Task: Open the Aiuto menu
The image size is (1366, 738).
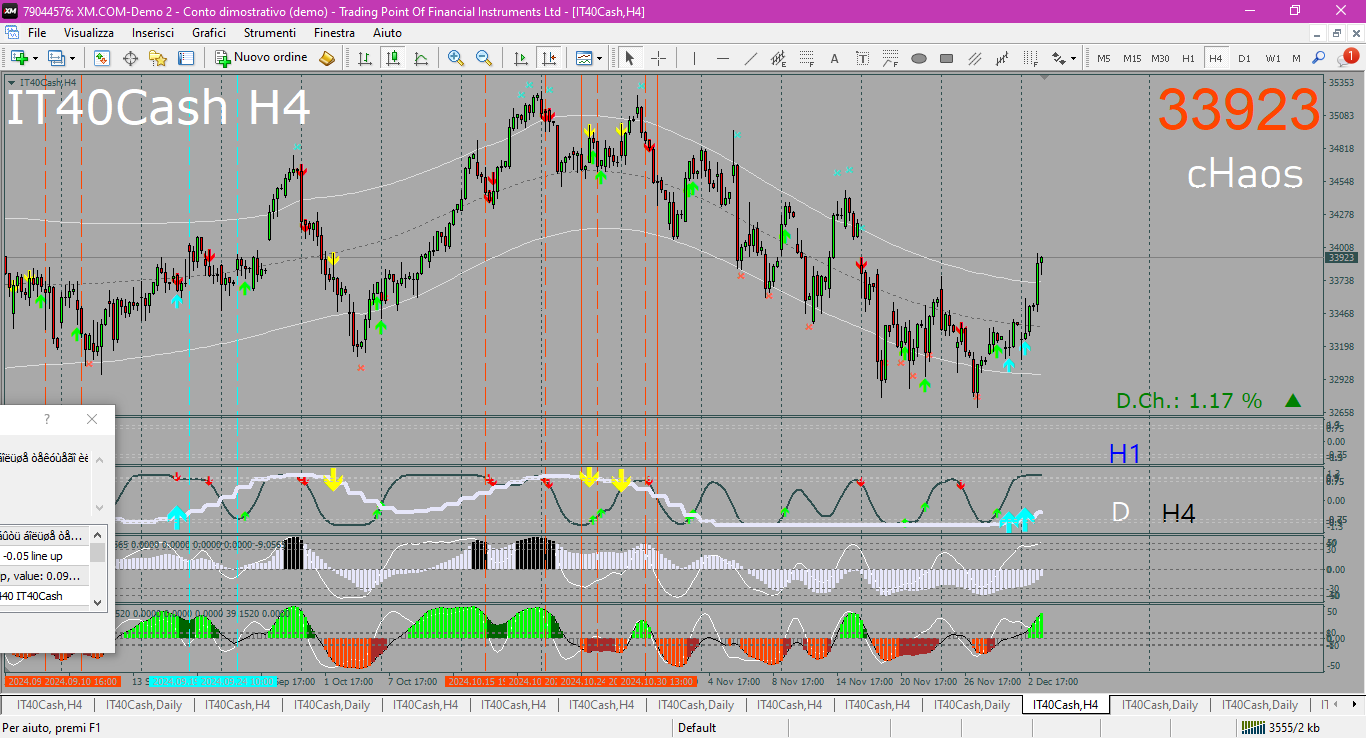Action: point(387,33)
